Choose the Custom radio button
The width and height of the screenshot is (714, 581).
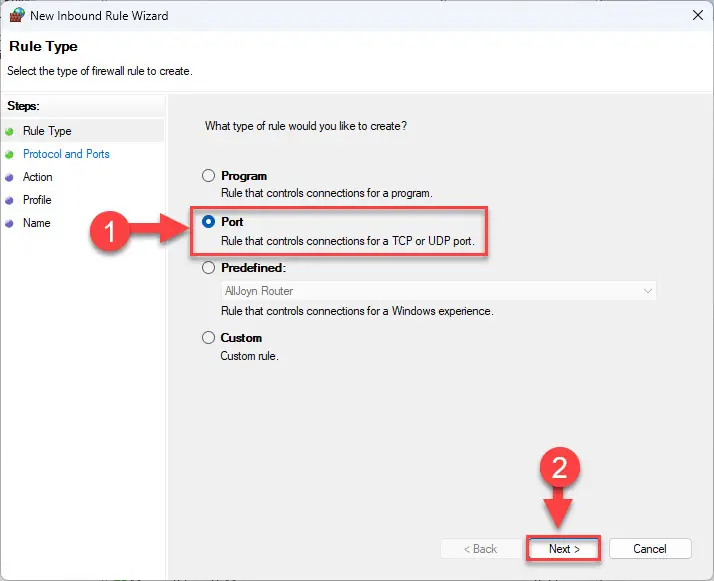pyautogui.click(x=208, y=338)
